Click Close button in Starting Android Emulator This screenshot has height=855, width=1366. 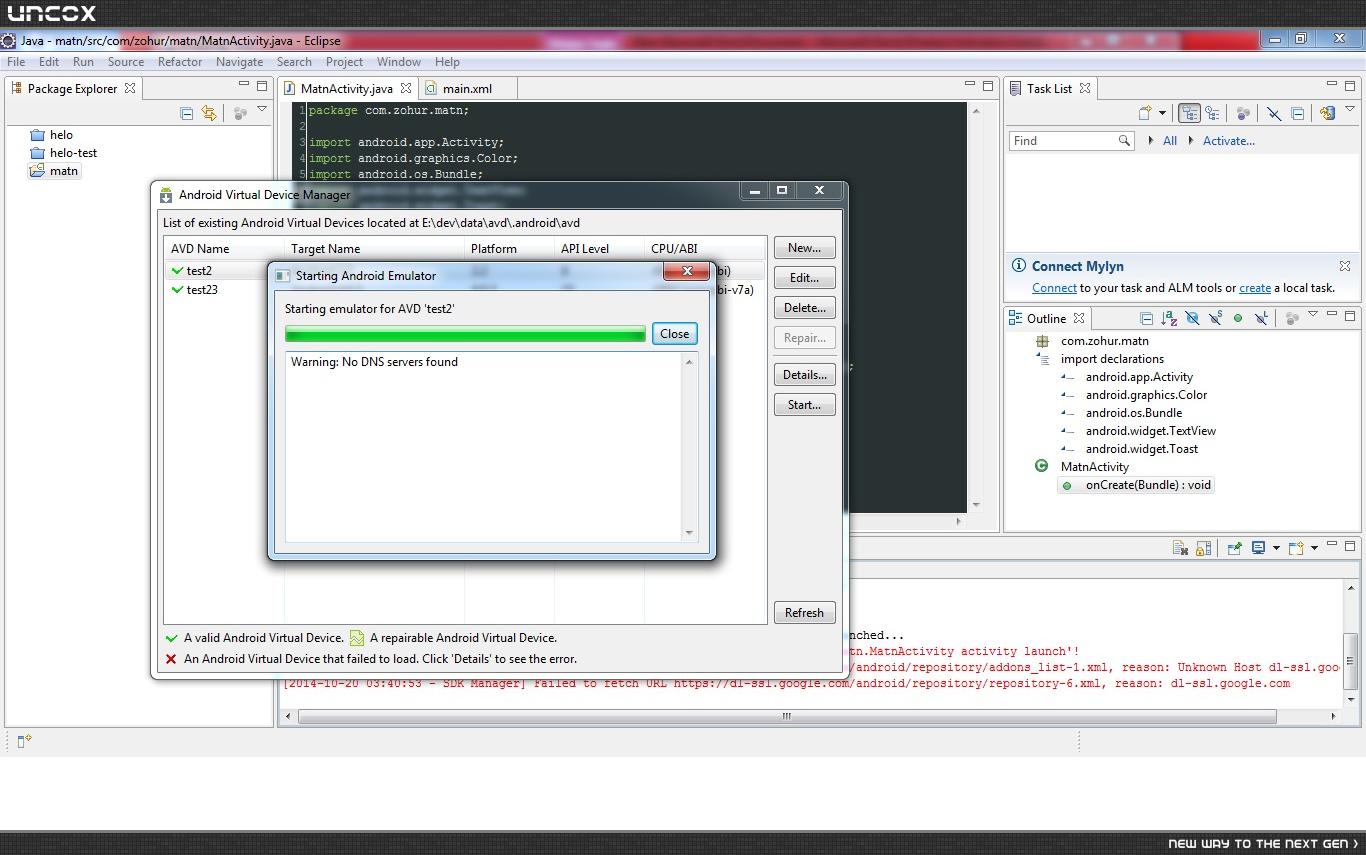(x=674, y=334)
